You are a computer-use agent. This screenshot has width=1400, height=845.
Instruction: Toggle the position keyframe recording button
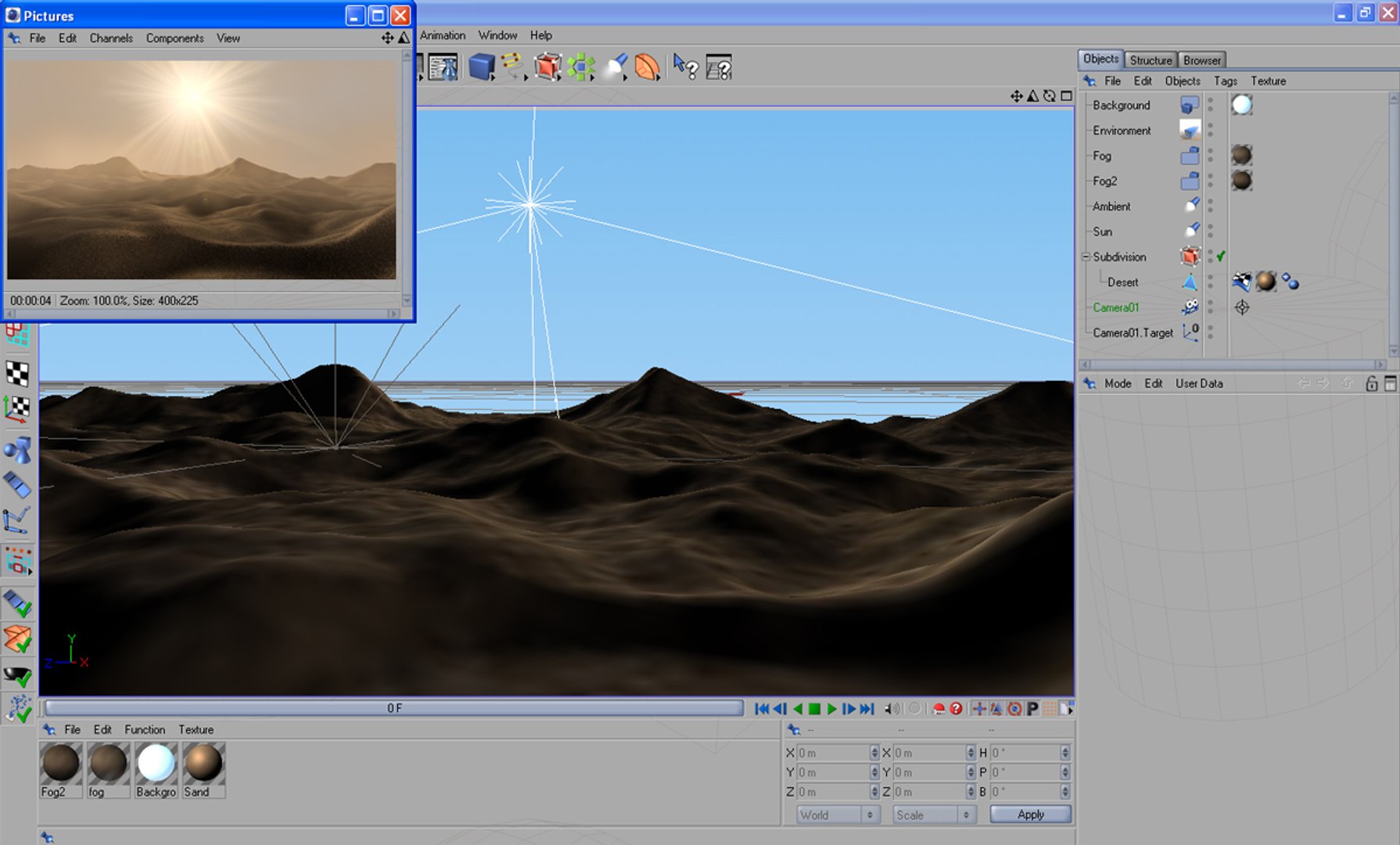tap(978, 709)
